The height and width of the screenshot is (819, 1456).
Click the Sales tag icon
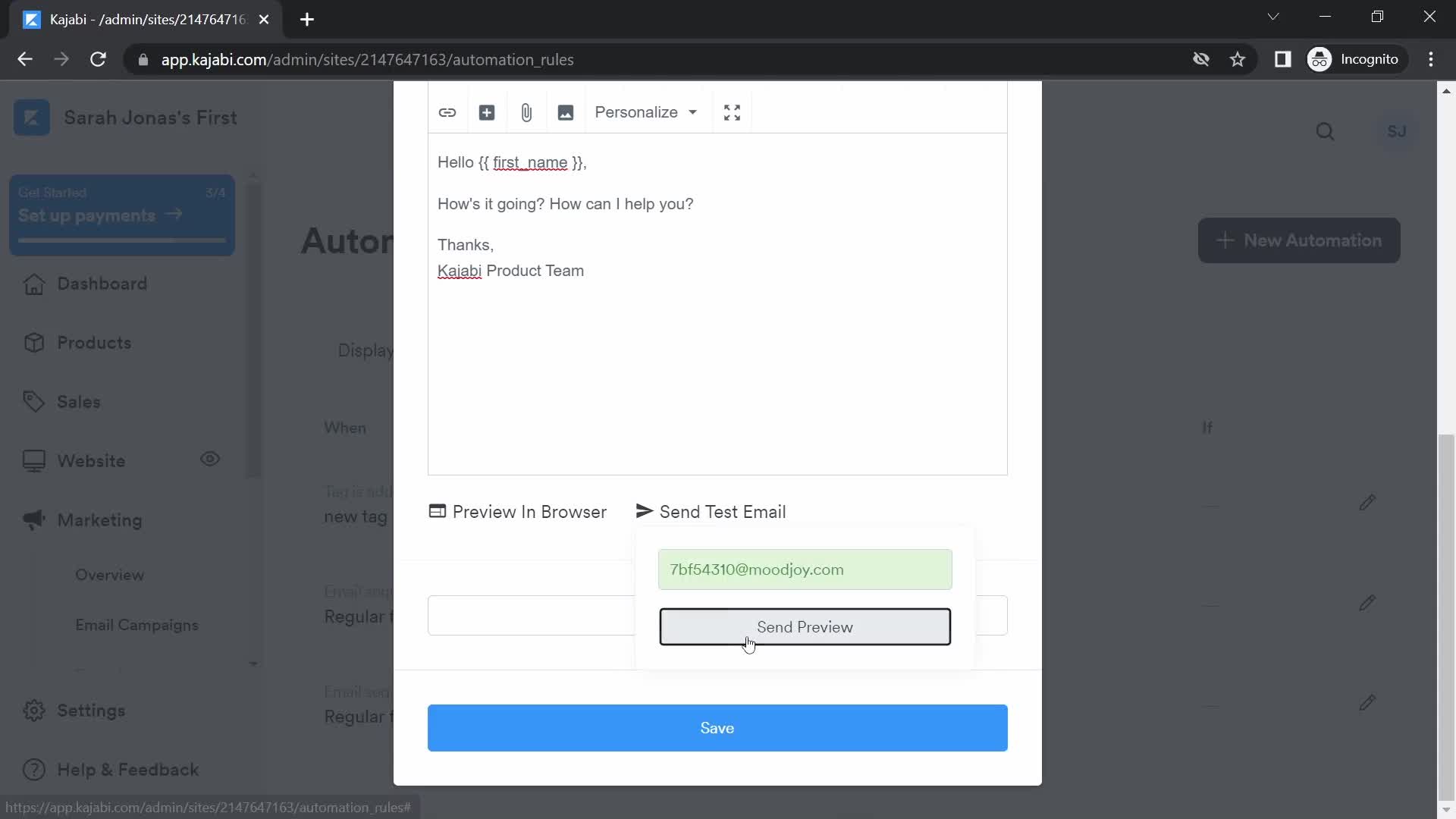coord(34,402)
